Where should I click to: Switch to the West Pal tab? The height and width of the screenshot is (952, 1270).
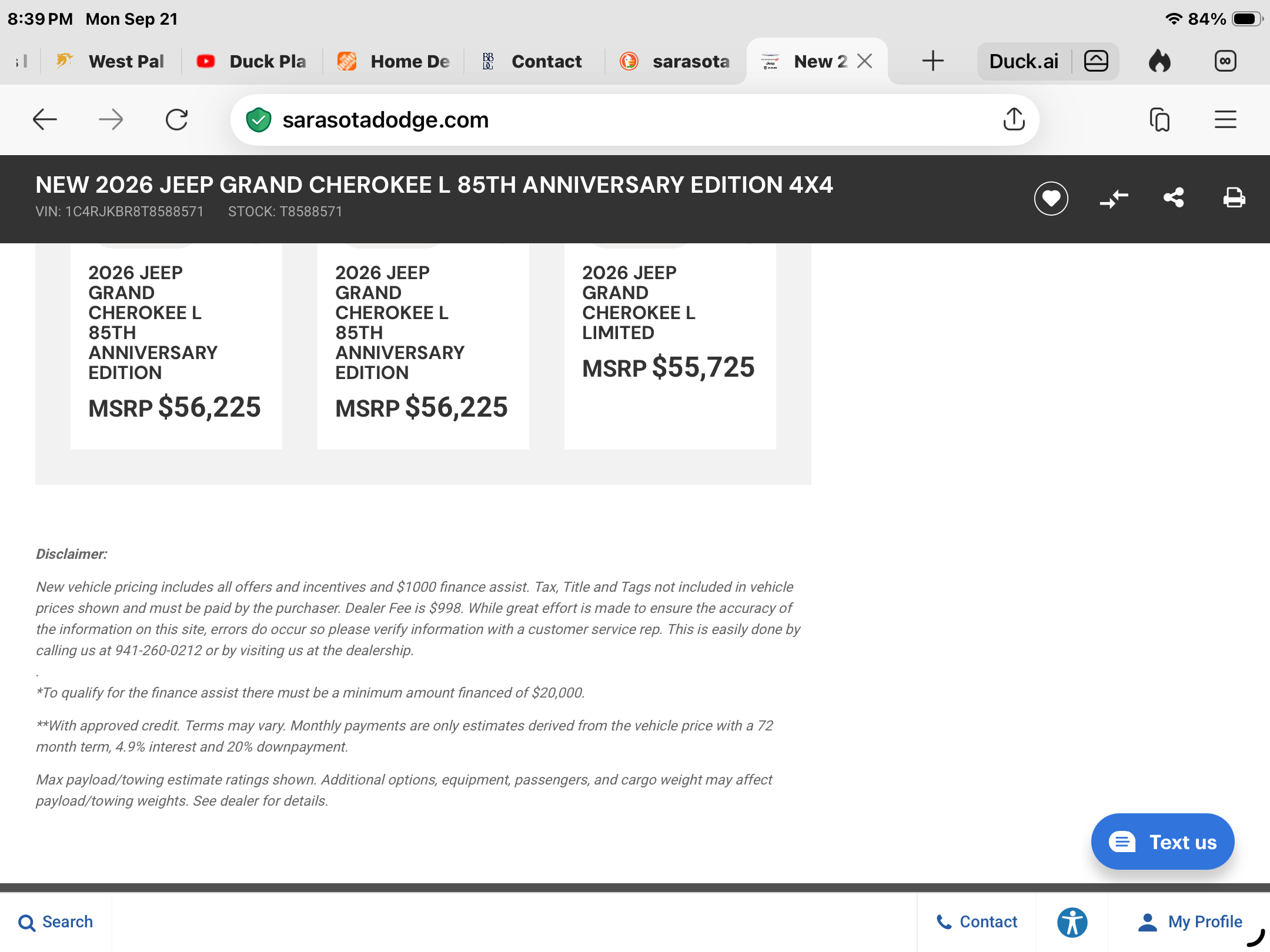[111, 61]
